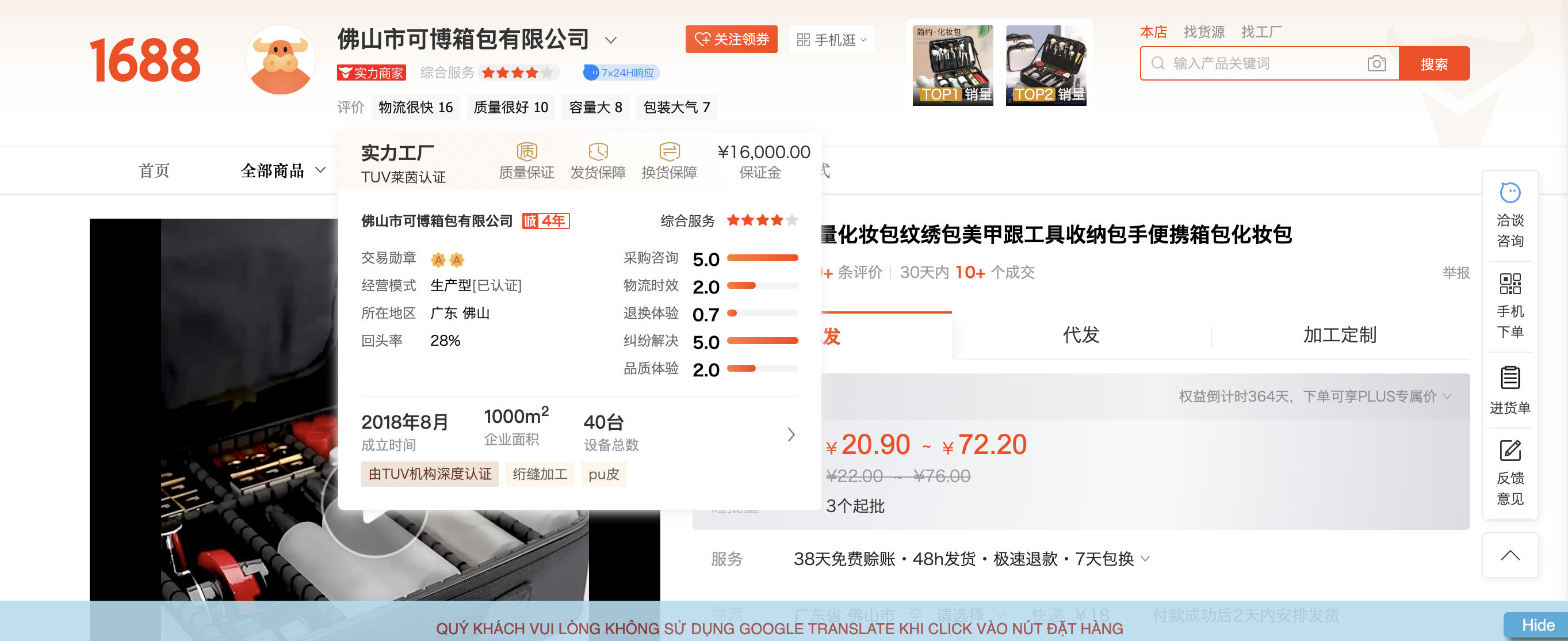Expand factory details arrow in company card
Image resolution: width=1568 pixels, height=641 pixels.
pos(791,434)
